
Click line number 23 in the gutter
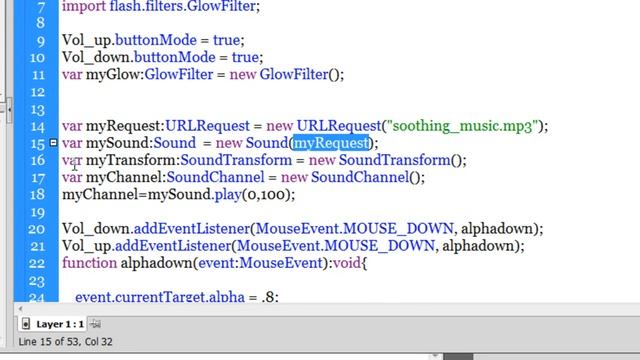(x=37, y=281)
